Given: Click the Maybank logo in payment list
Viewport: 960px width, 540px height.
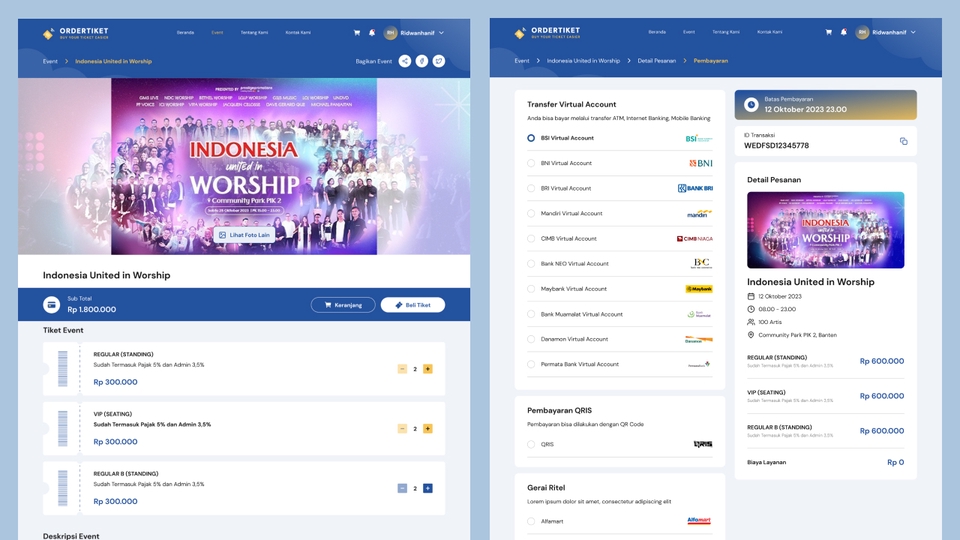Looking at the screenshot, I should coord(699,289).
